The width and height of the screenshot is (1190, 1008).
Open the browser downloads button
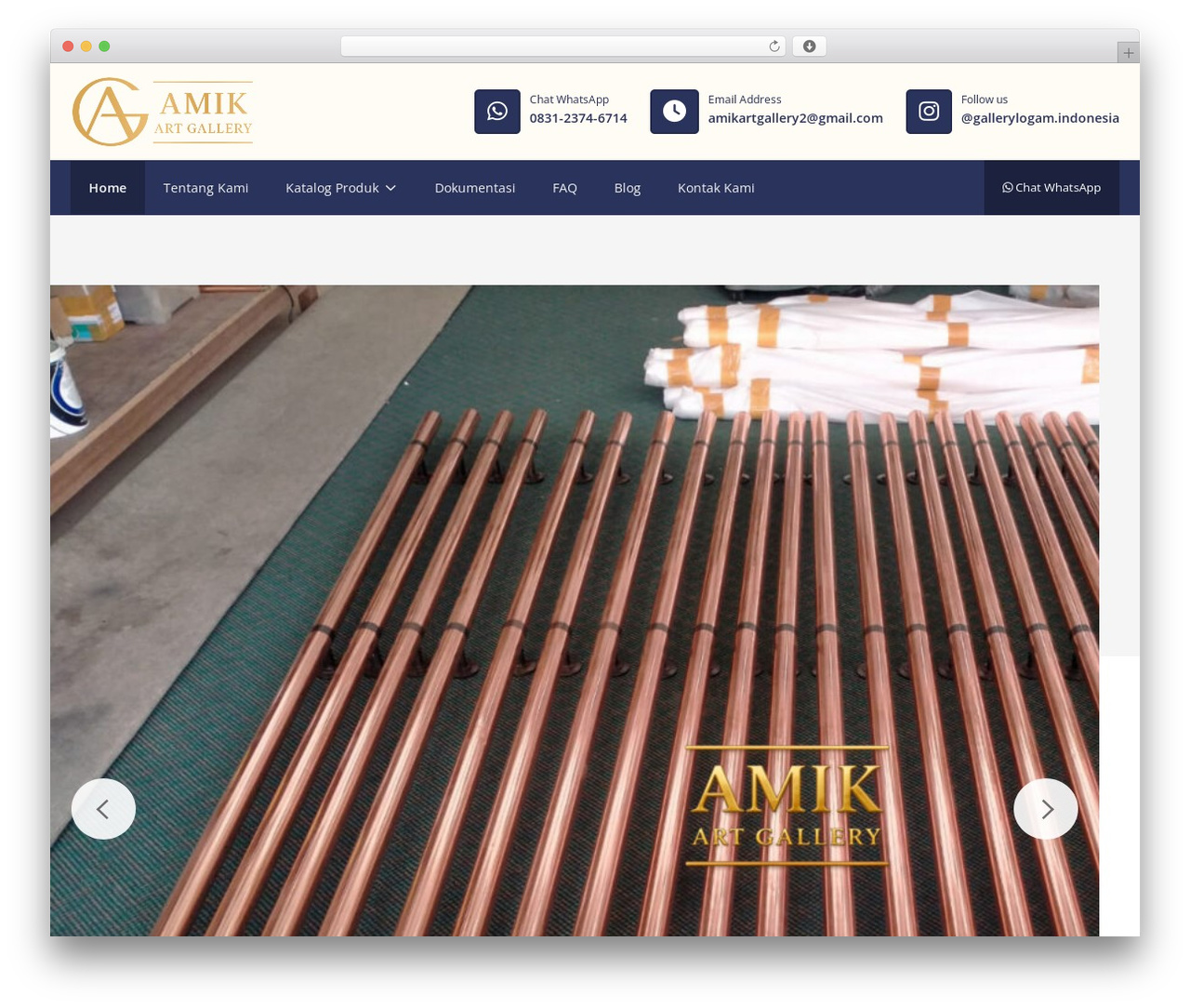pos(809,46)
